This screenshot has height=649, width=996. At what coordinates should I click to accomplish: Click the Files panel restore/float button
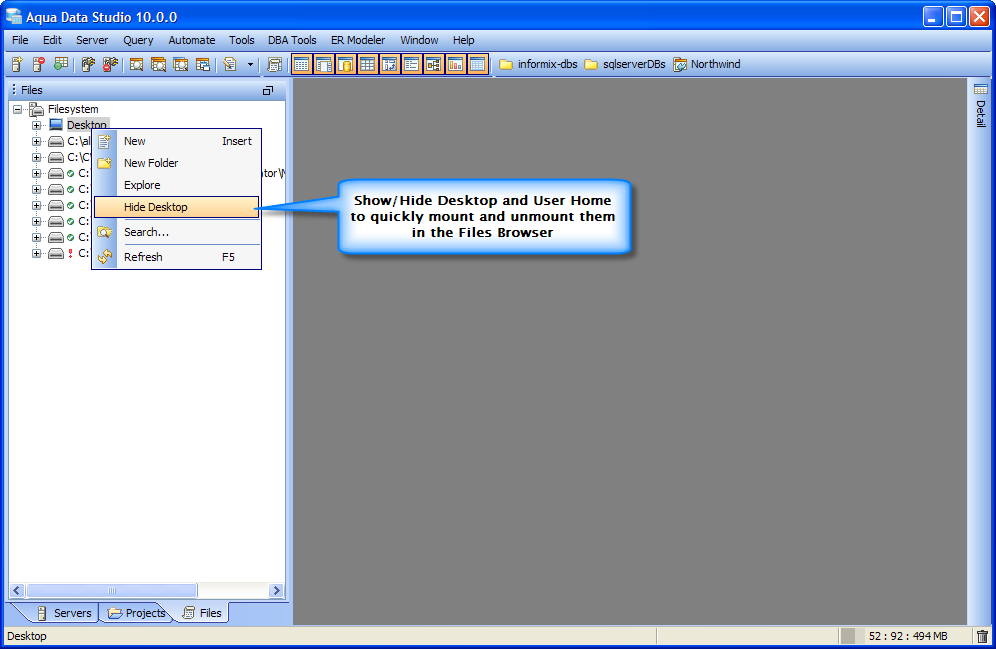coord(268,91)
